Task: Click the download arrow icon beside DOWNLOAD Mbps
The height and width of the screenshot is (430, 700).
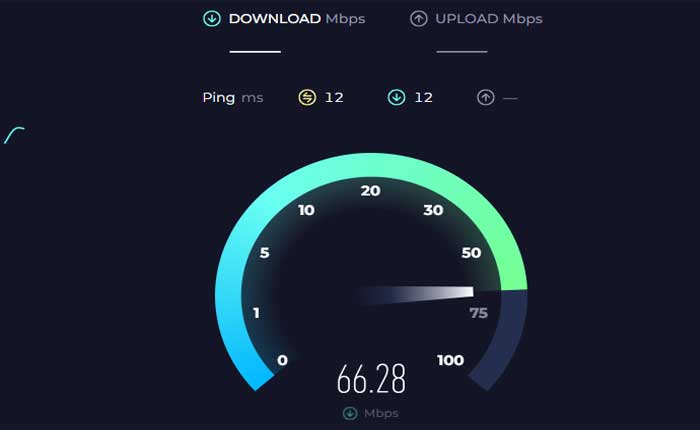Action: (212, 19)
